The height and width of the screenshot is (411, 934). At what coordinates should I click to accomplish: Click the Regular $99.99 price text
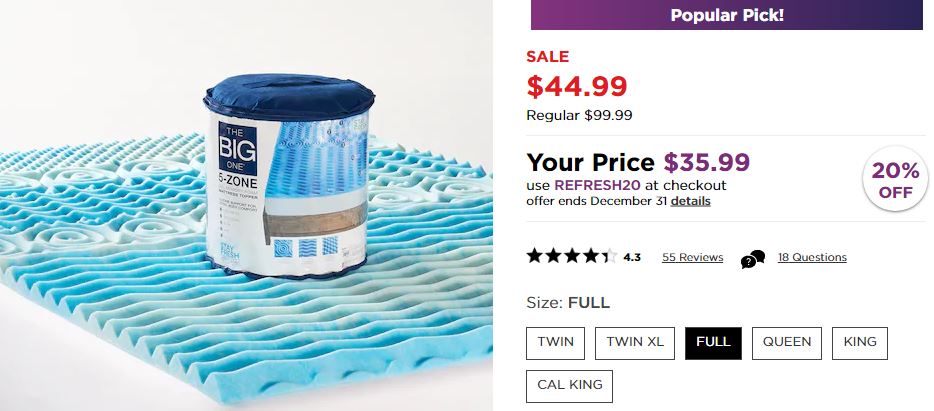(579, 115)
